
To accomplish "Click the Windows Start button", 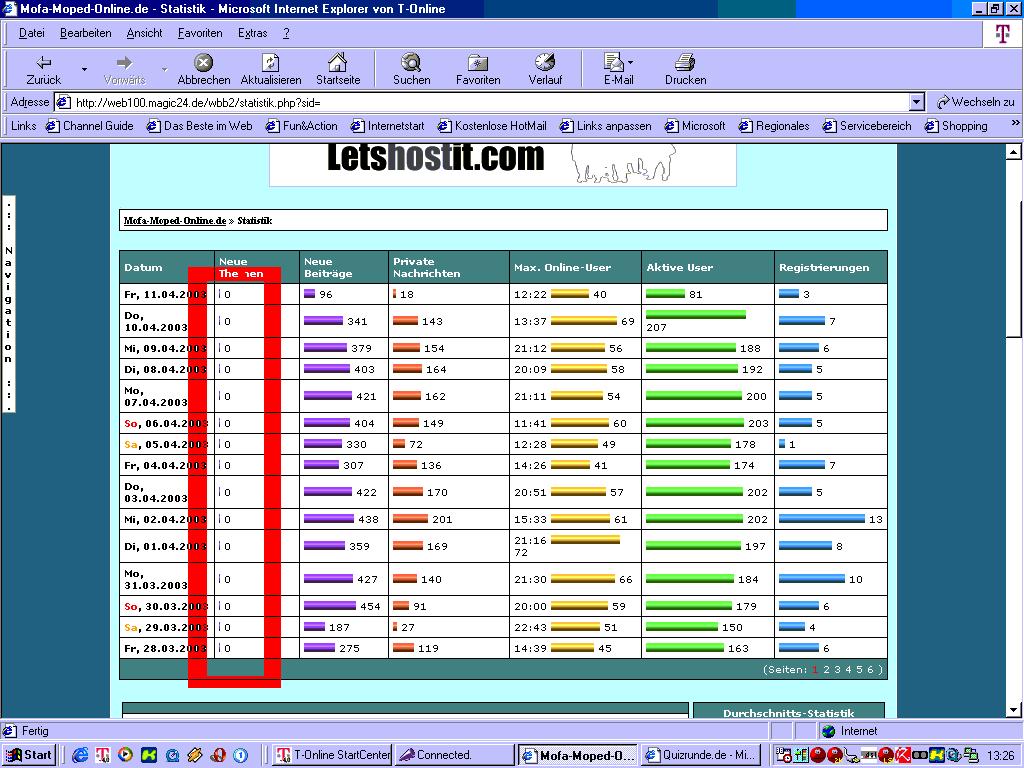I will tap(29, 755).
